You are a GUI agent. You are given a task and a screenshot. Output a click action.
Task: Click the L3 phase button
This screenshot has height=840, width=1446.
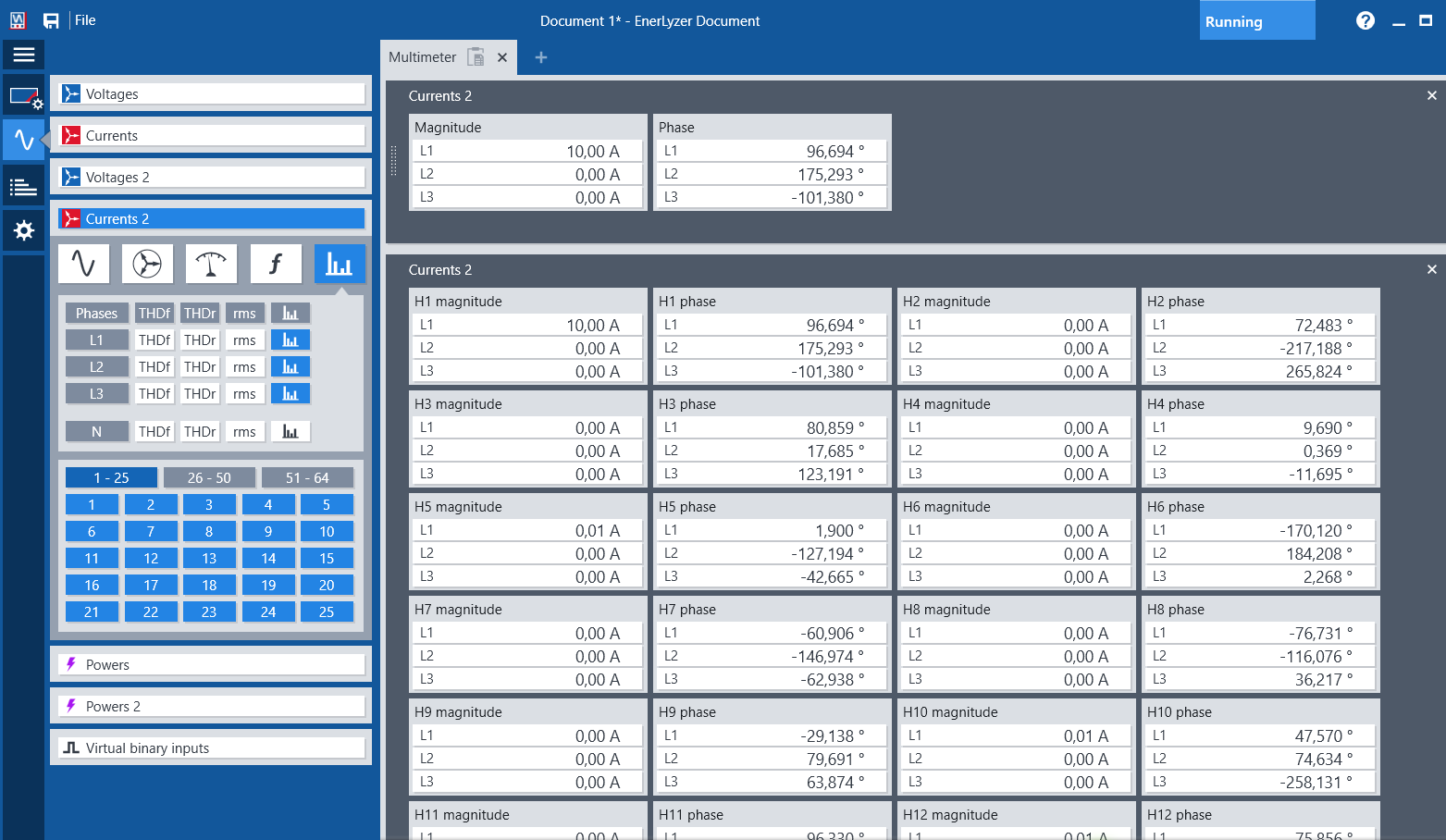click(x=96, y=394)
